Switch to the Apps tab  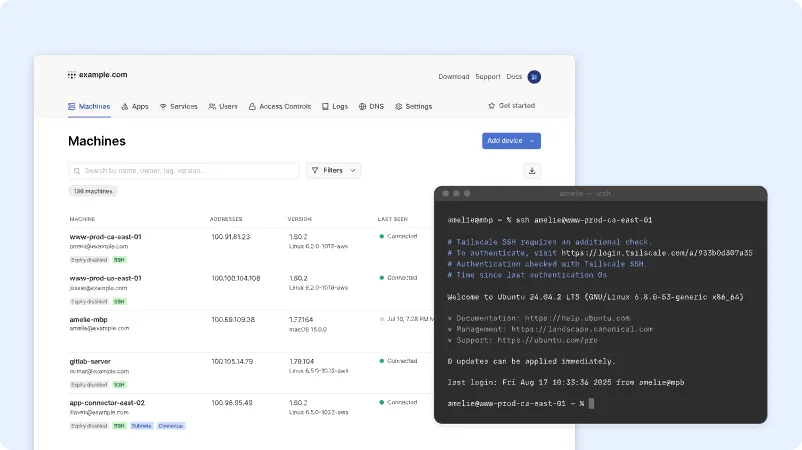pos(135,106)
